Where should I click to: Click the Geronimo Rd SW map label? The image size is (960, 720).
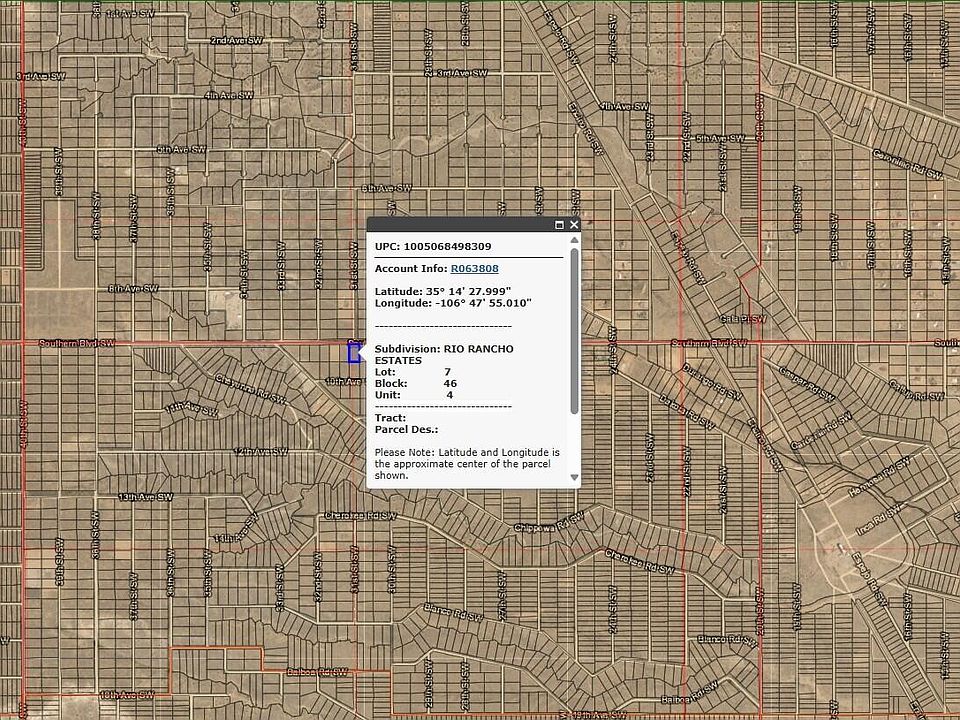tap(908, 164)
